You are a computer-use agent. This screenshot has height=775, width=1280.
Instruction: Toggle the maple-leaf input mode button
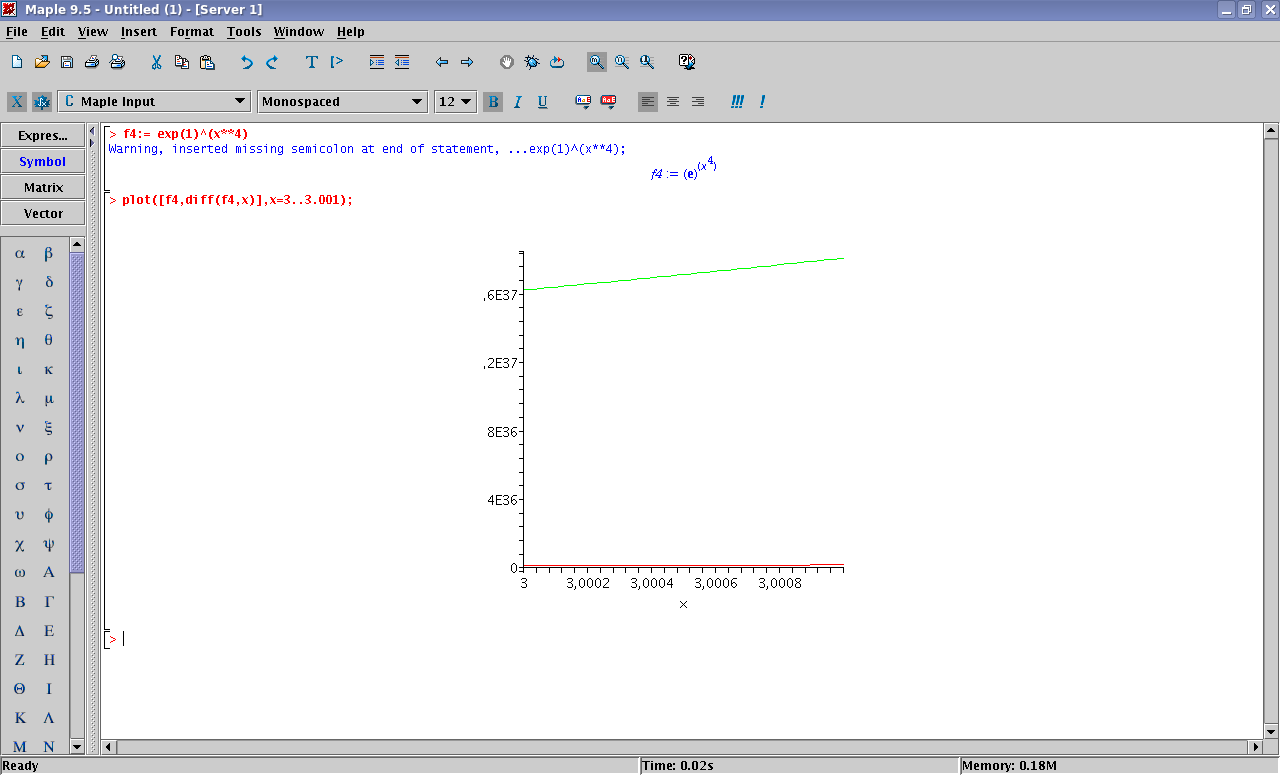42,102
